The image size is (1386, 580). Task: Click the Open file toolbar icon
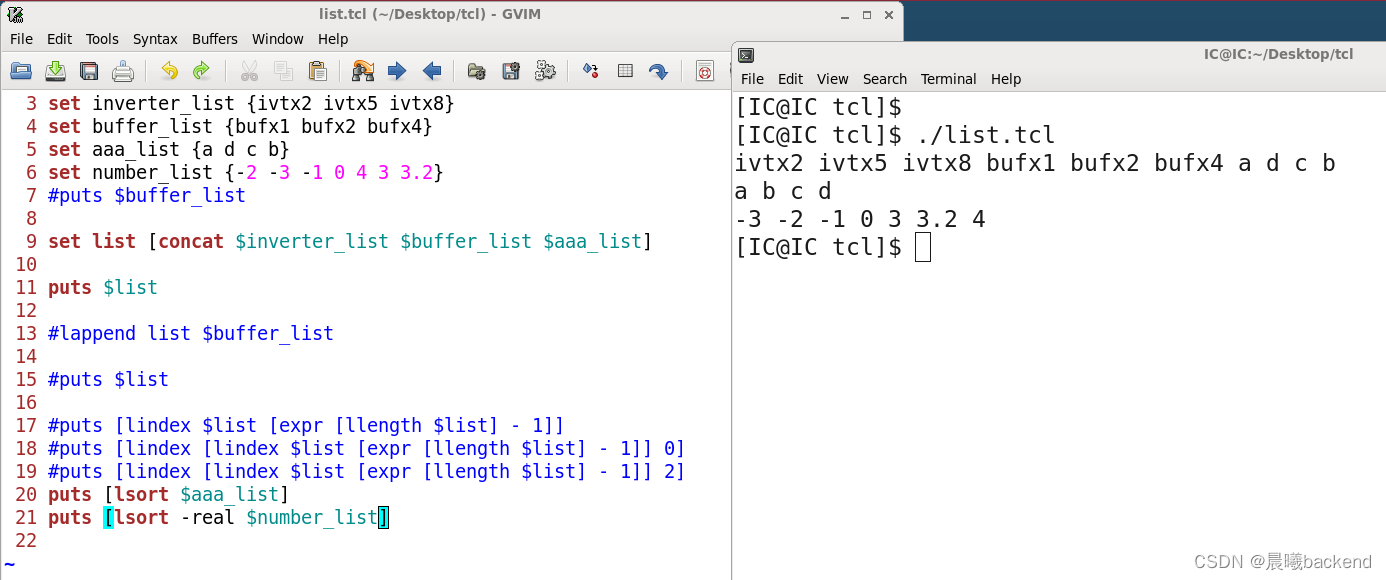[21, 71]
